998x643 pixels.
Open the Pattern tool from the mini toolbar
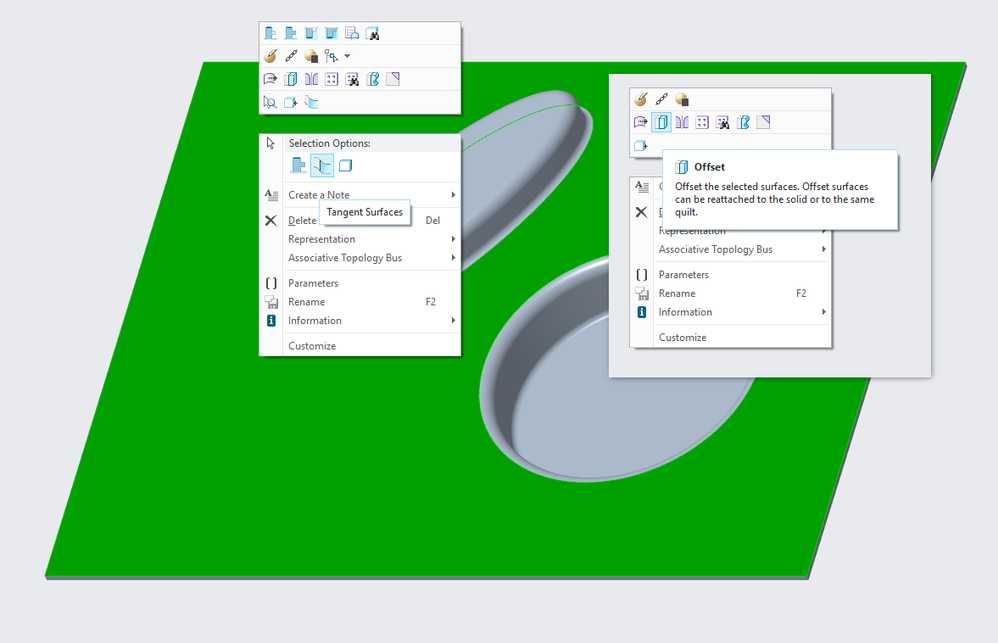(332, 78)
